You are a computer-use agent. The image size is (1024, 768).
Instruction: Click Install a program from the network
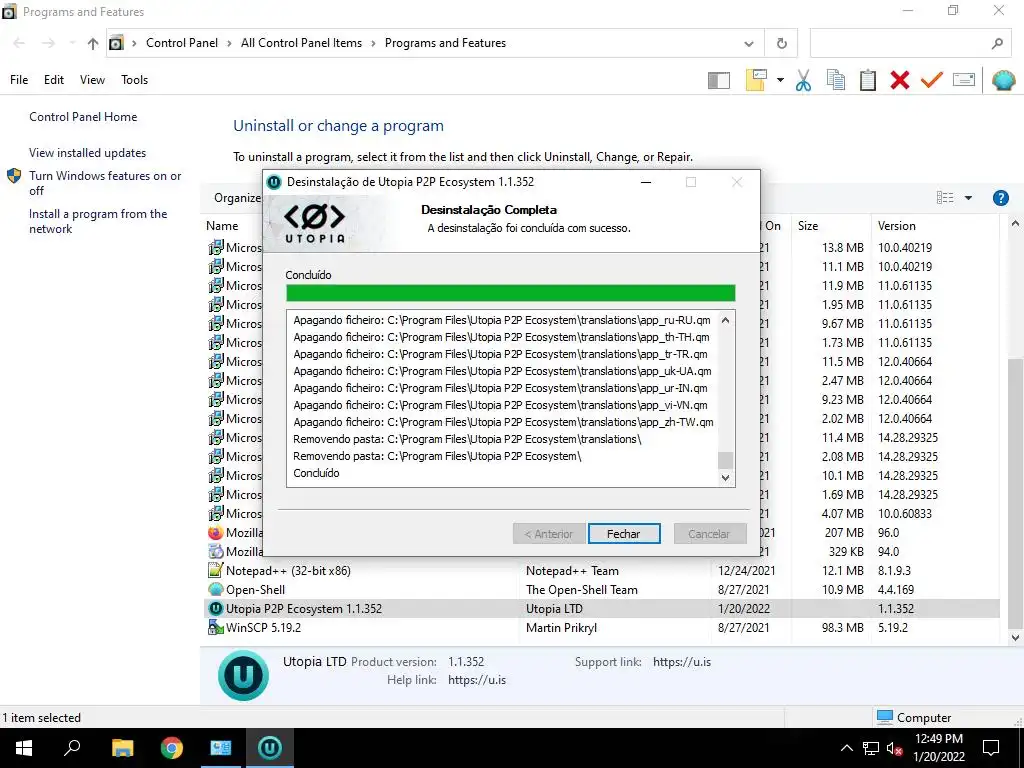click(98, 221)
